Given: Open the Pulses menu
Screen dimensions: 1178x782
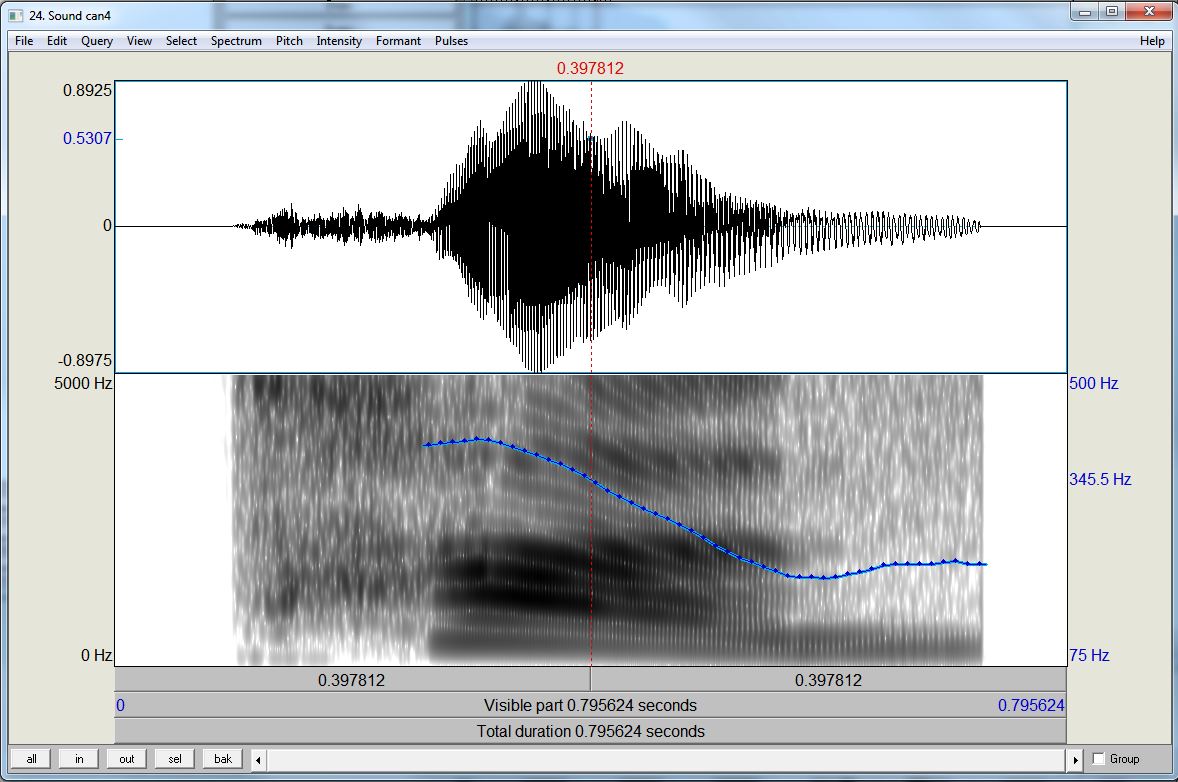Looking at the screenshot, I should tap(452, 41).
